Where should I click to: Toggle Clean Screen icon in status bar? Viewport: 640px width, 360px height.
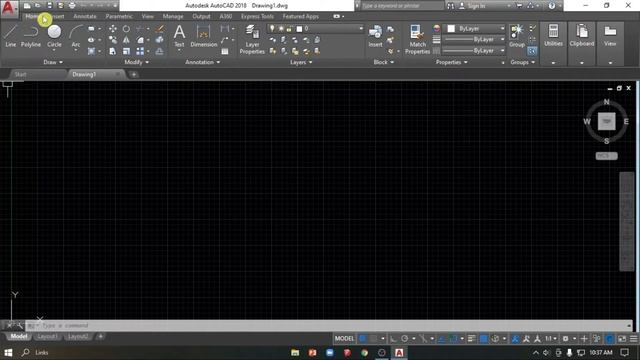tap(622, 339)
